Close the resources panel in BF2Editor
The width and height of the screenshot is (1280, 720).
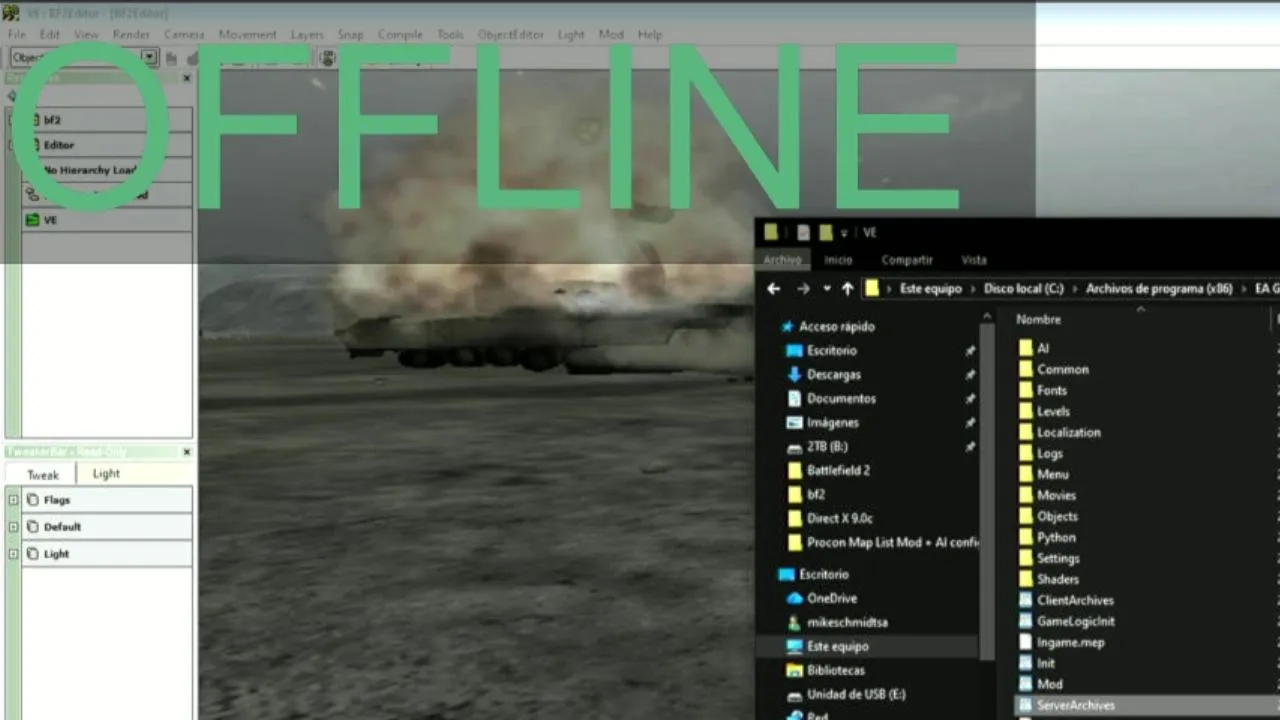(x=186, y=78)
